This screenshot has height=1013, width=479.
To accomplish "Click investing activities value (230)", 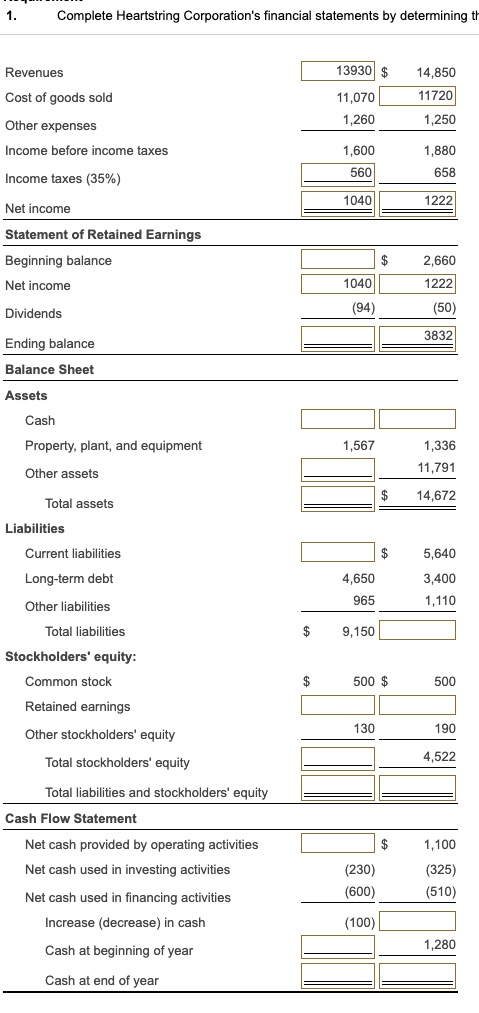I will [361, 870].
